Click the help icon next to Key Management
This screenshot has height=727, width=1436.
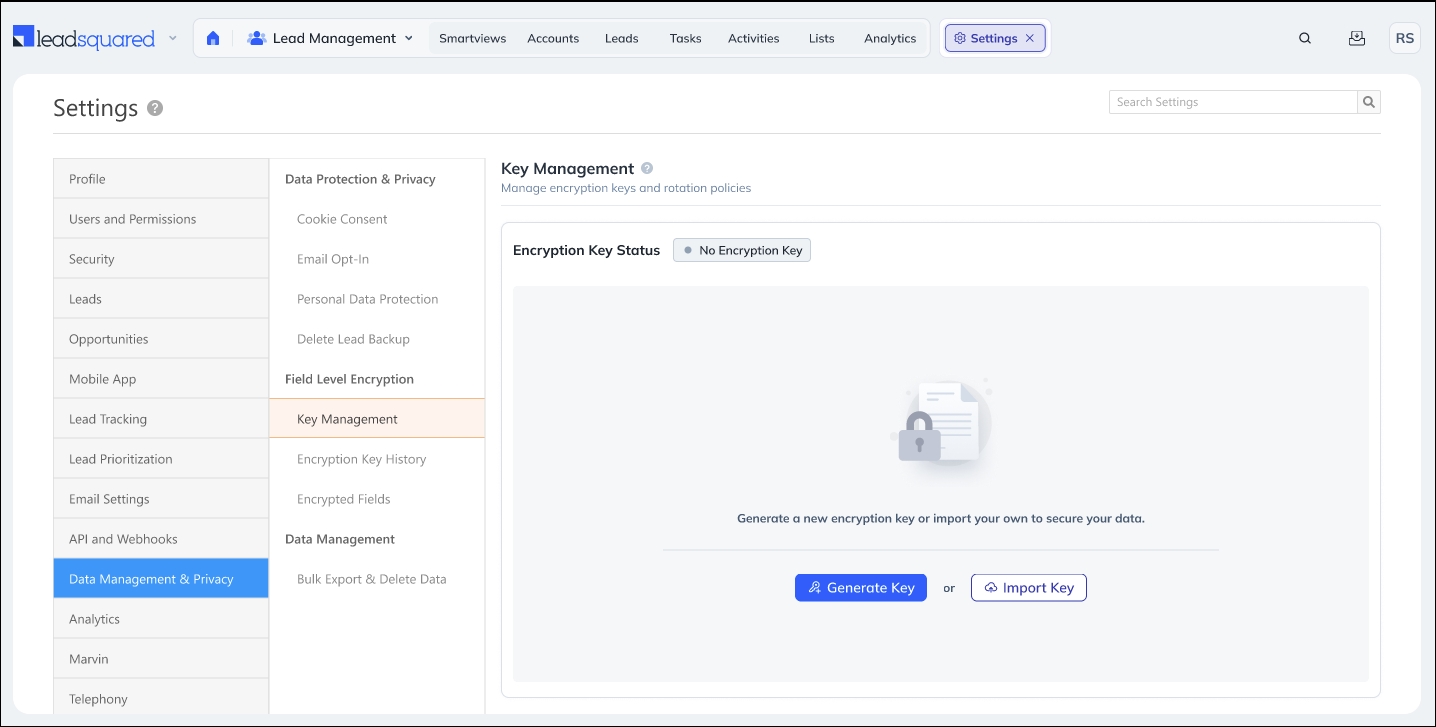[647, 168]
